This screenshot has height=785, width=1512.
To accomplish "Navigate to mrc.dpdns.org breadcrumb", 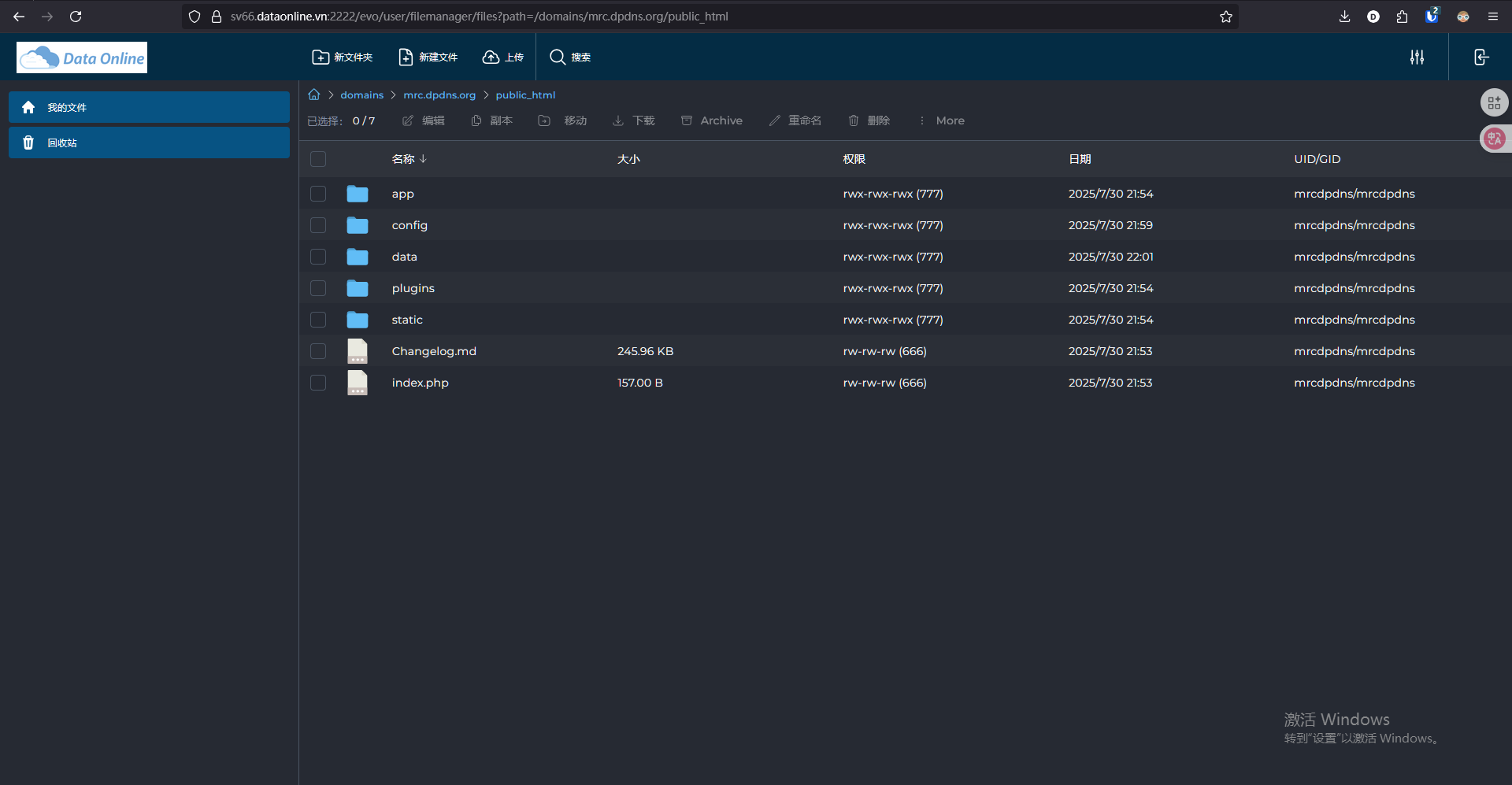I will point(439,94).
